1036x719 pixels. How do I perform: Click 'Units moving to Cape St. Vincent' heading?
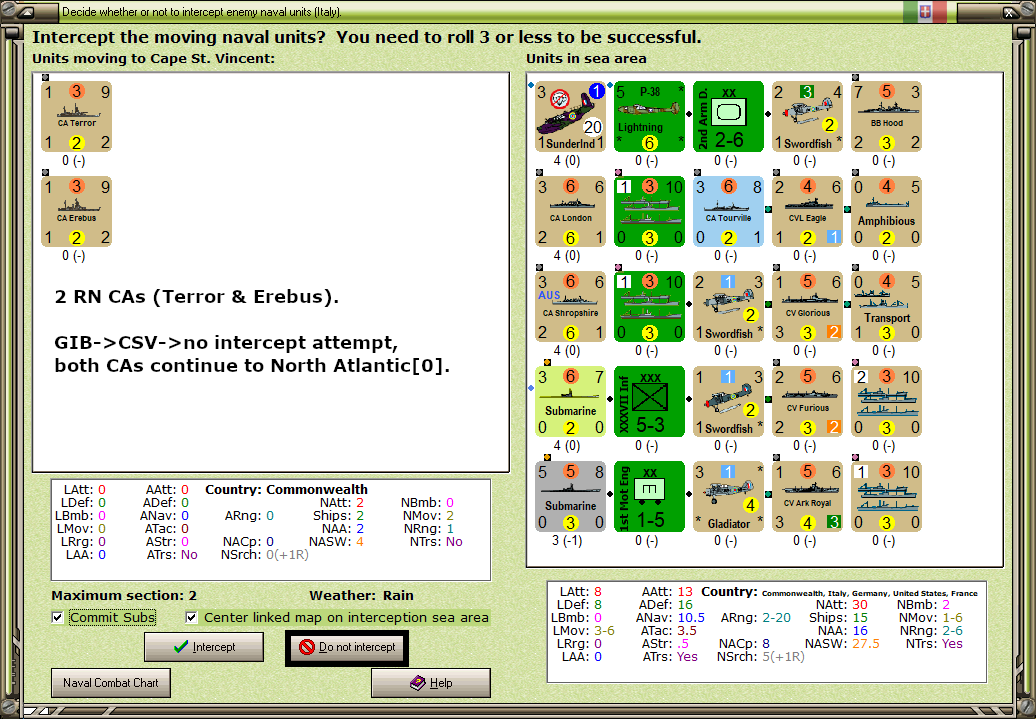(x=154, y=59)
